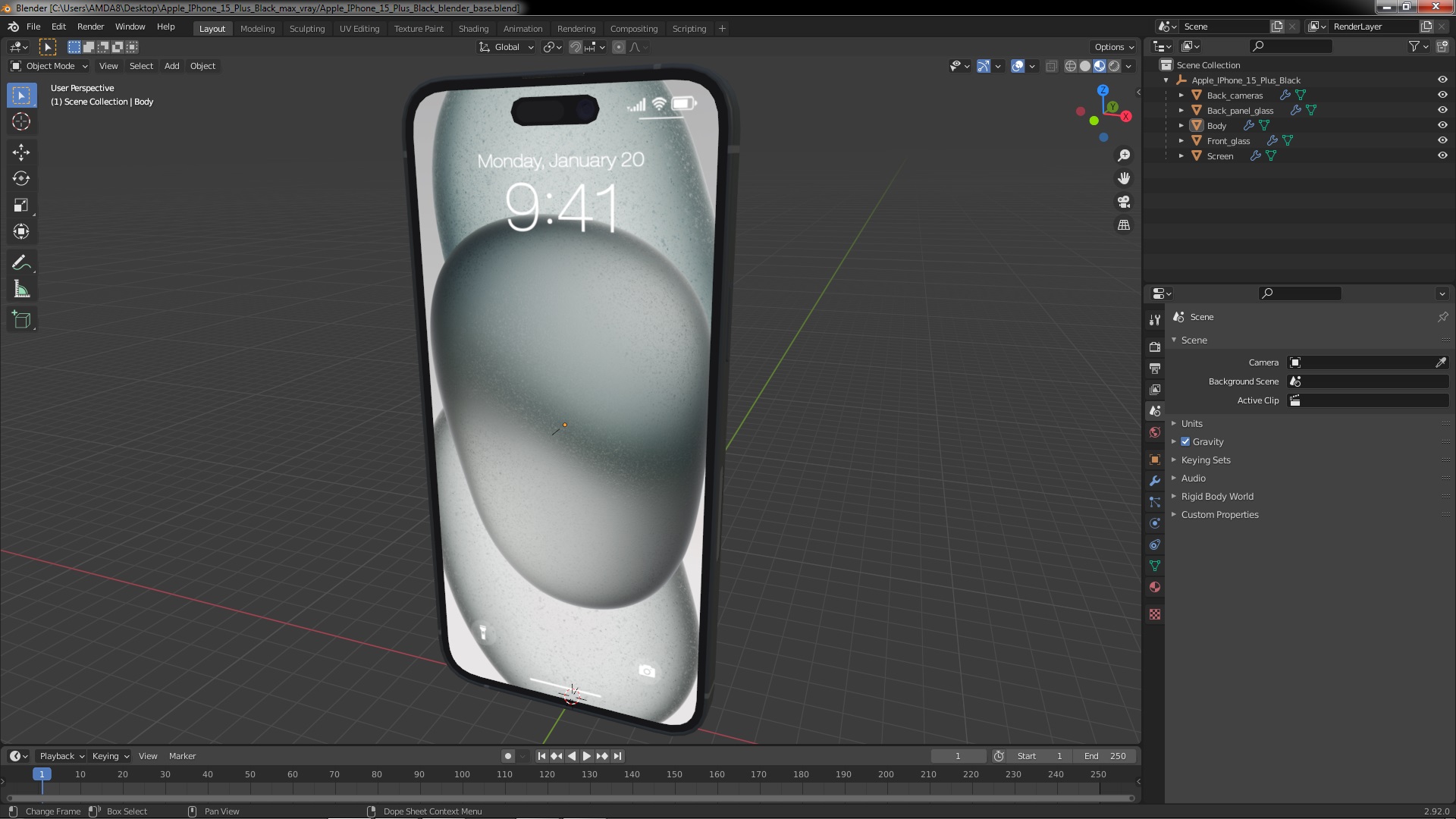The image size is (1456, 819).
Task: Click the Pan view hand icon
Action: (1124, 178)
